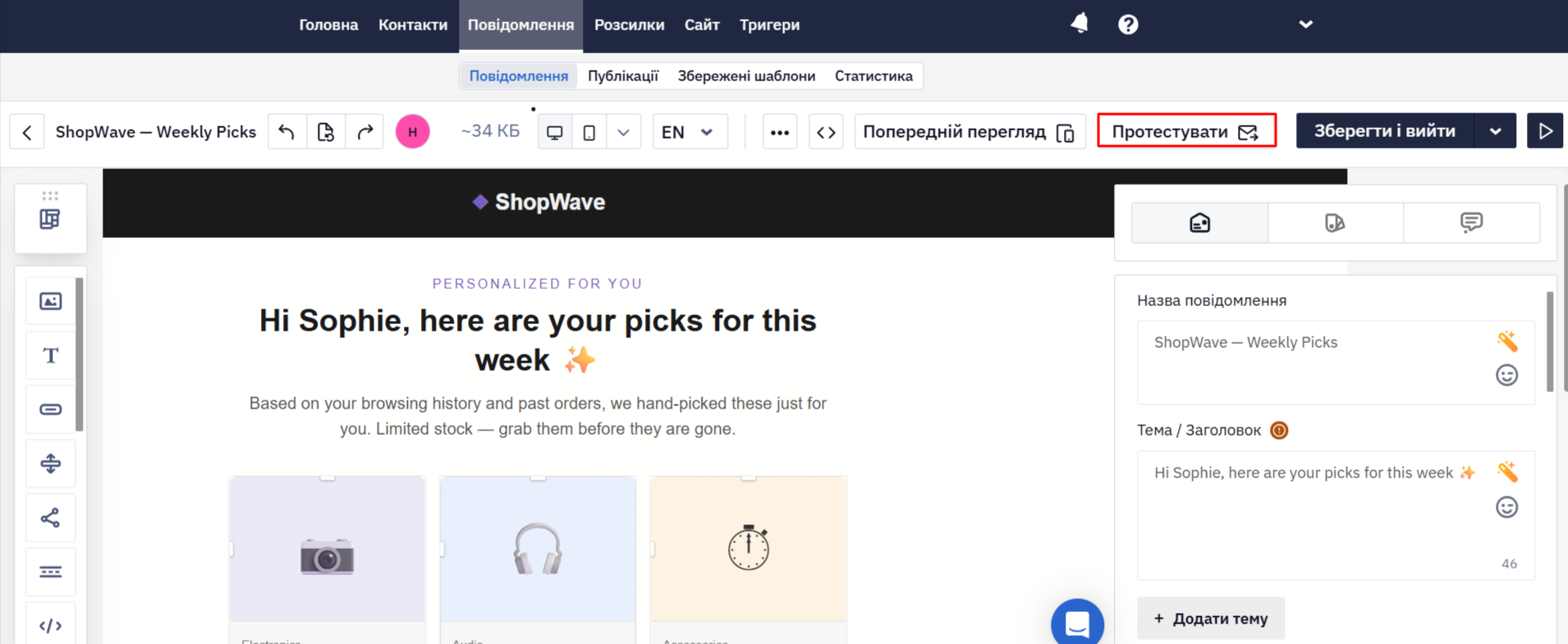Open the Повідомлення main menu
This screenshot has height=644, width=1568.
coord(520,25)
